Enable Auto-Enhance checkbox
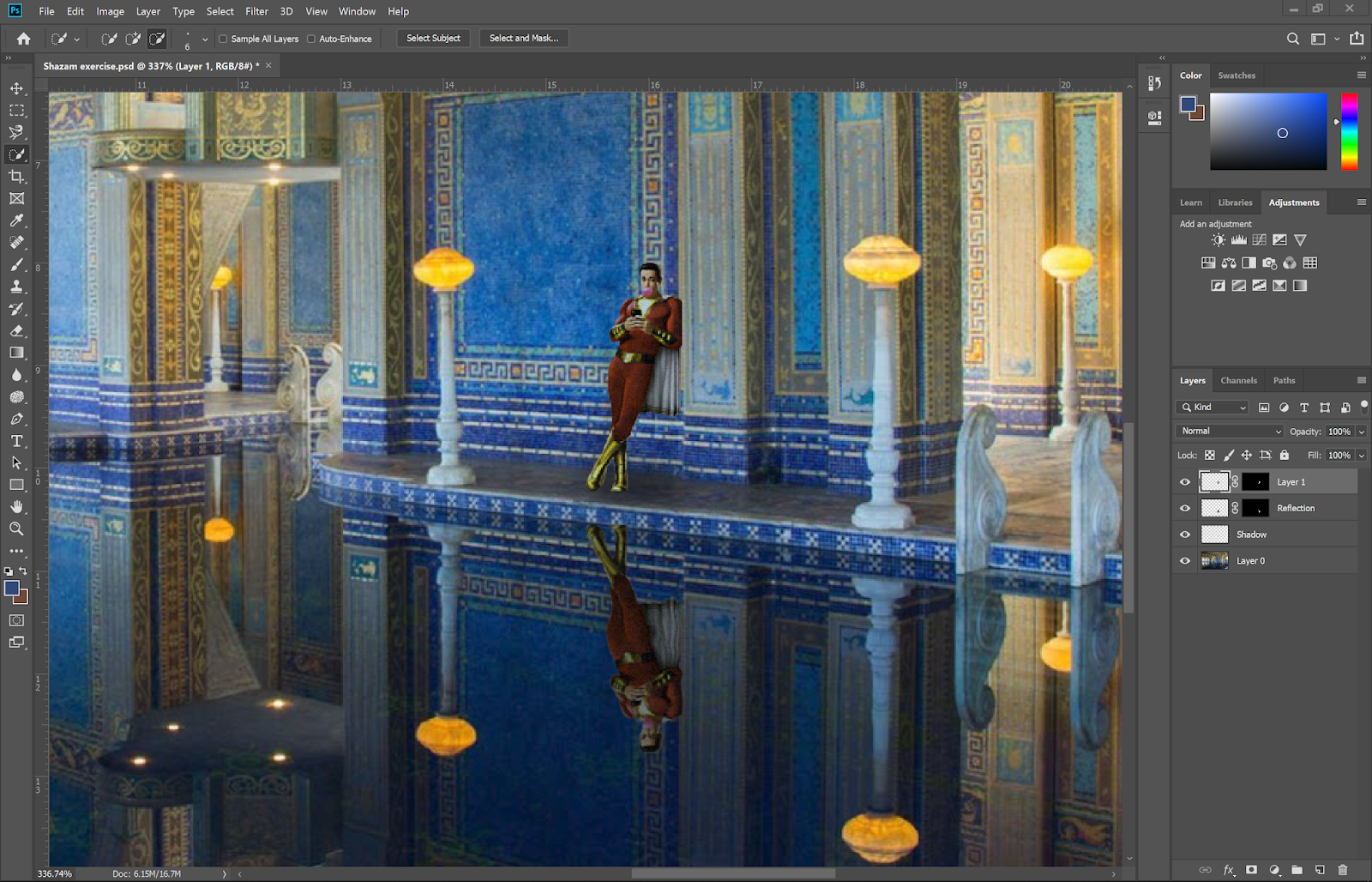This screenshot has width=1372, height=882. [x=311, y=39]
